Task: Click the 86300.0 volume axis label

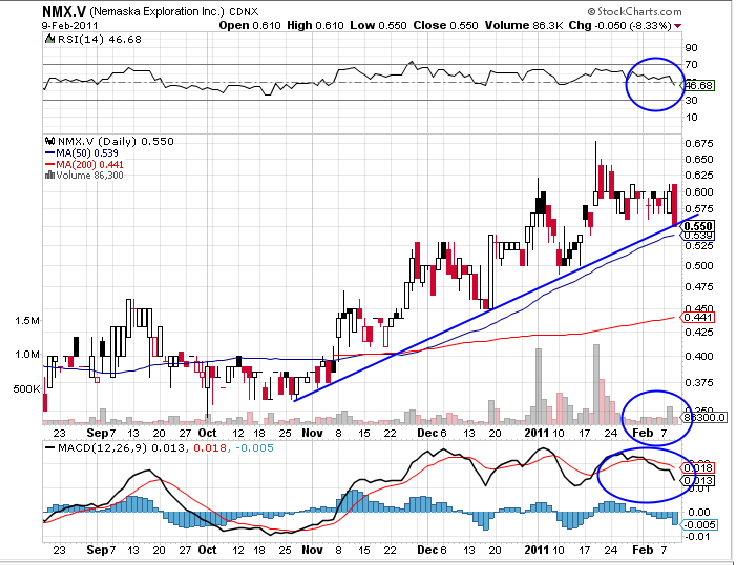Action: 705,417
